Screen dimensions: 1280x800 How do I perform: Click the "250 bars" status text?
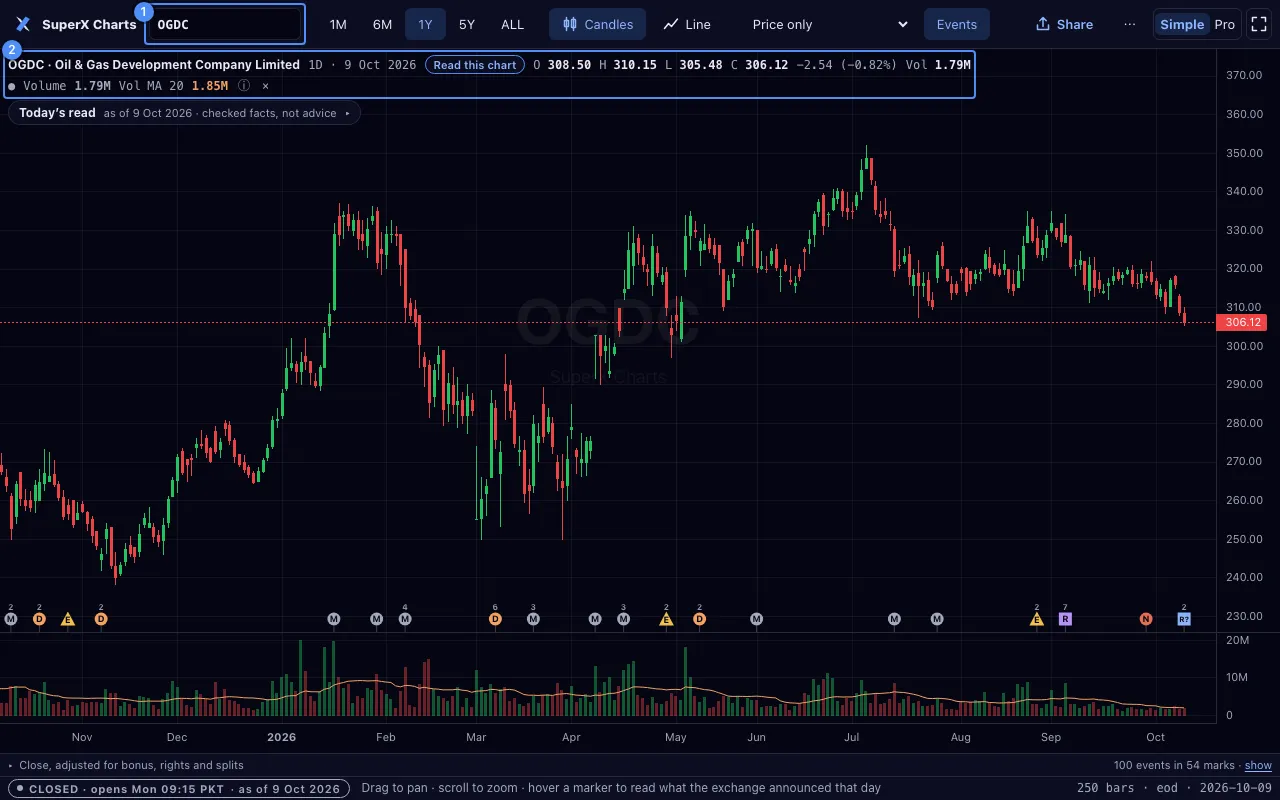click(1106, 788)
